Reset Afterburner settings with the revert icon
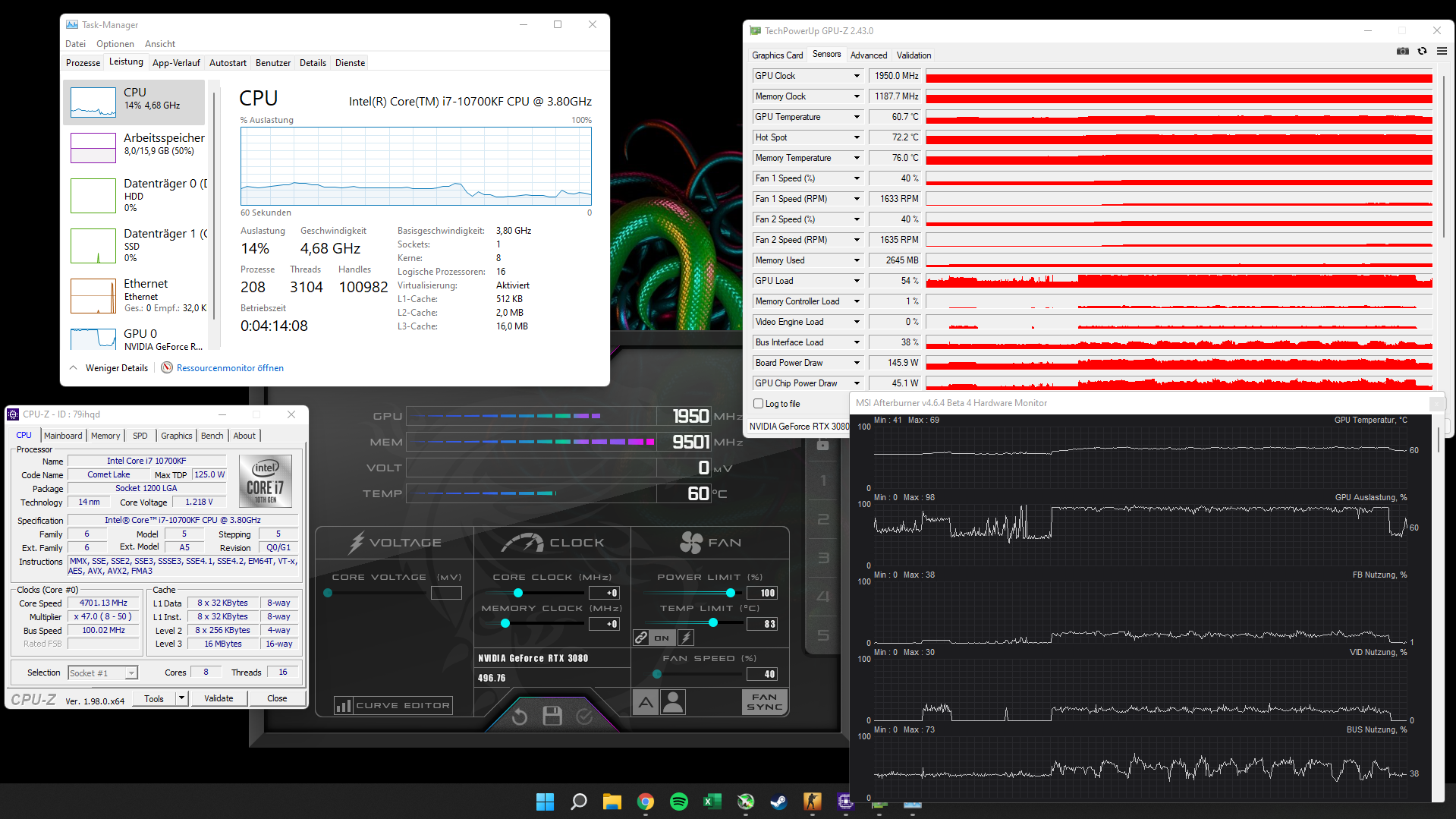The image size is (1456, 819). [x=520, y=717]
